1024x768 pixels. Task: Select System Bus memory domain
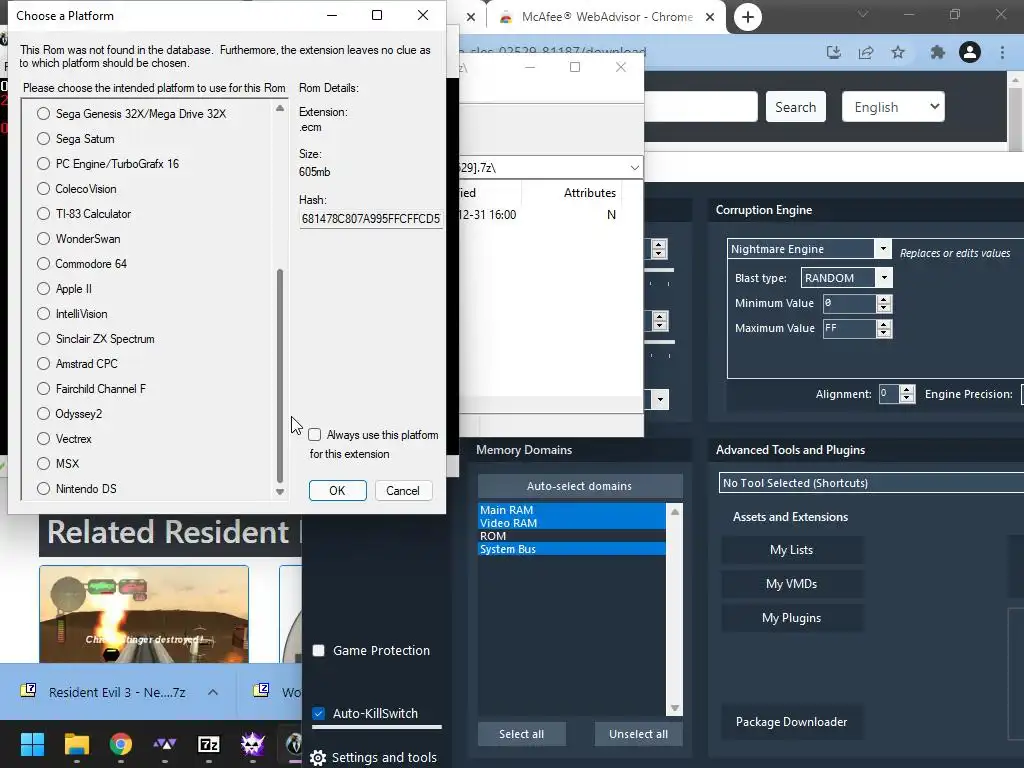pos(571,549)
